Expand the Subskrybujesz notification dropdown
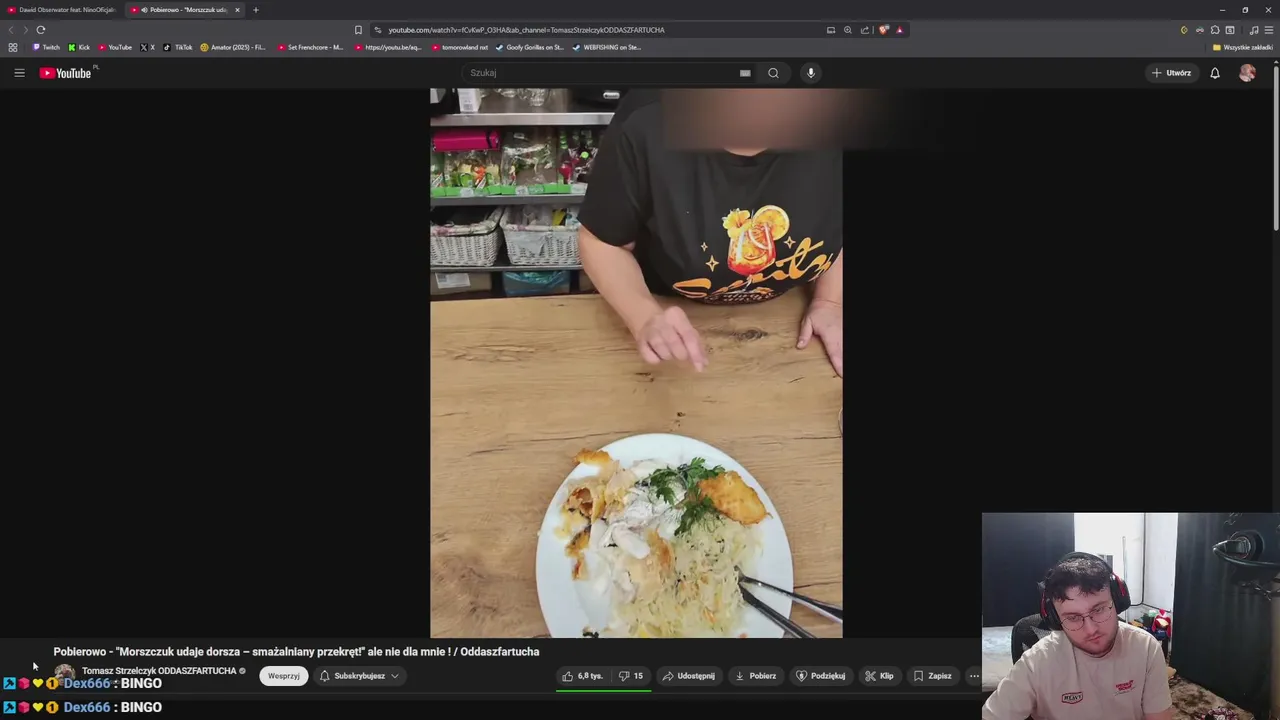The width and height of the screenshot is (1280, 720). pos(359,676)
